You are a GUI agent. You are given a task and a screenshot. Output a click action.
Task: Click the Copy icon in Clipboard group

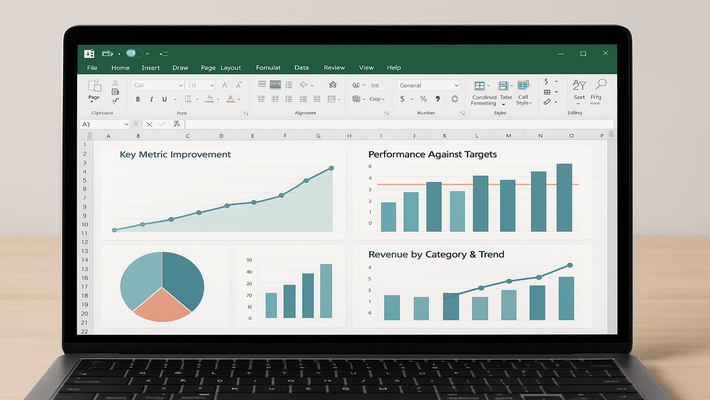point(115,92)
